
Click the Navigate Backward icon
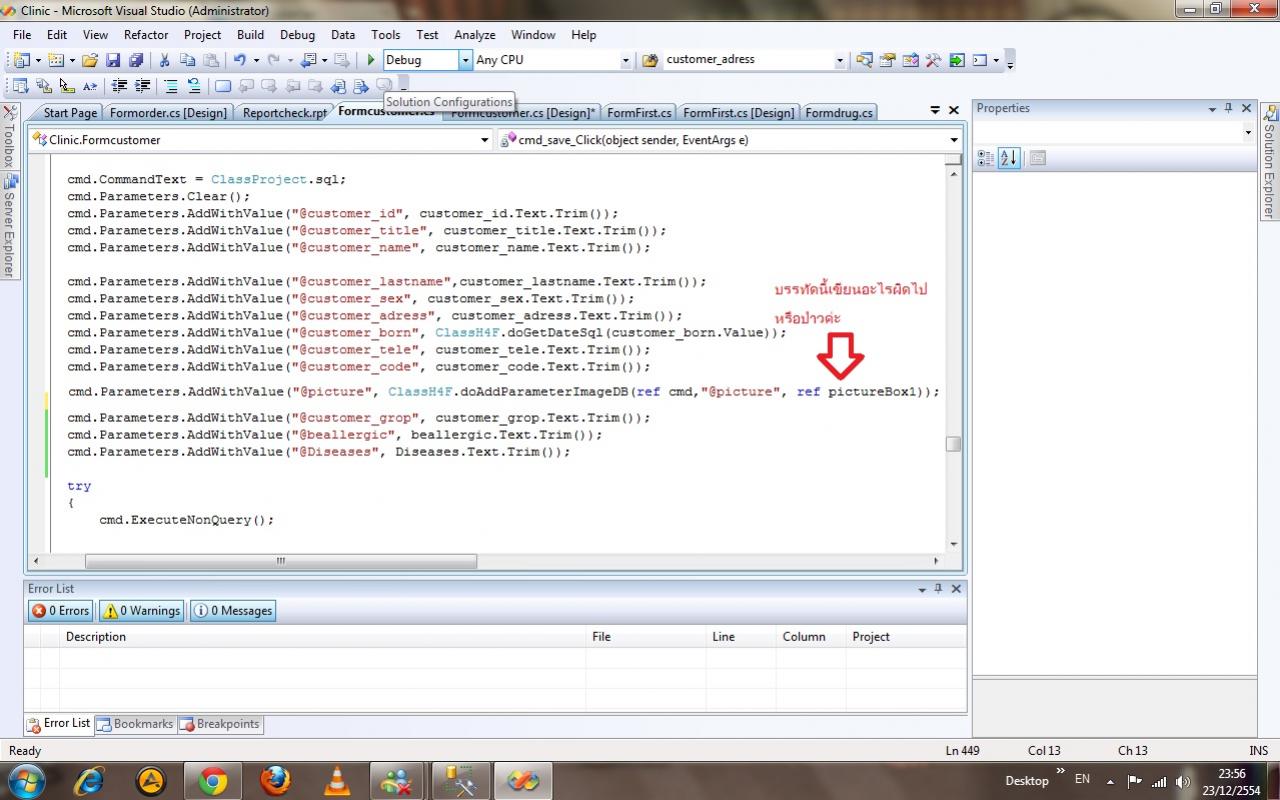point(308,60)
